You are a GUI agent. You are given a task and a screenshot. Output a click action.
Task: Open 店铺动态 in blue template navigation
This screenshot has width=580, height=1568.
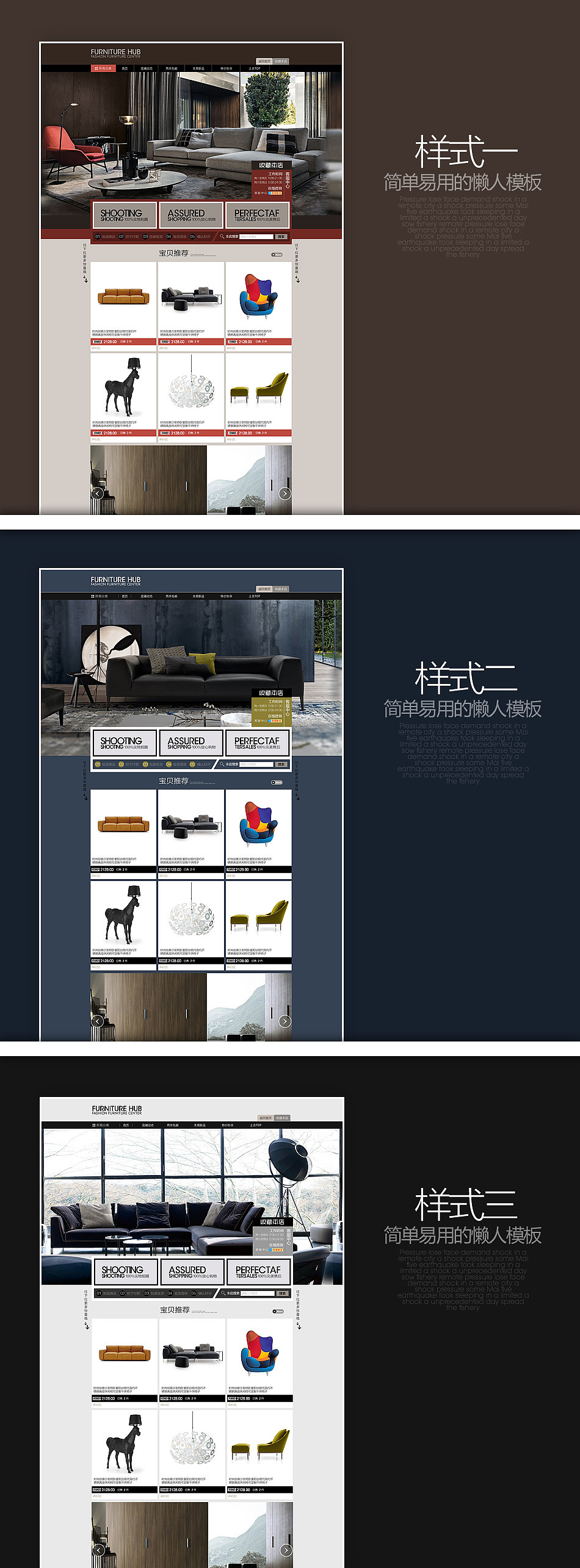pyautogui.click(x=147, y=596)
